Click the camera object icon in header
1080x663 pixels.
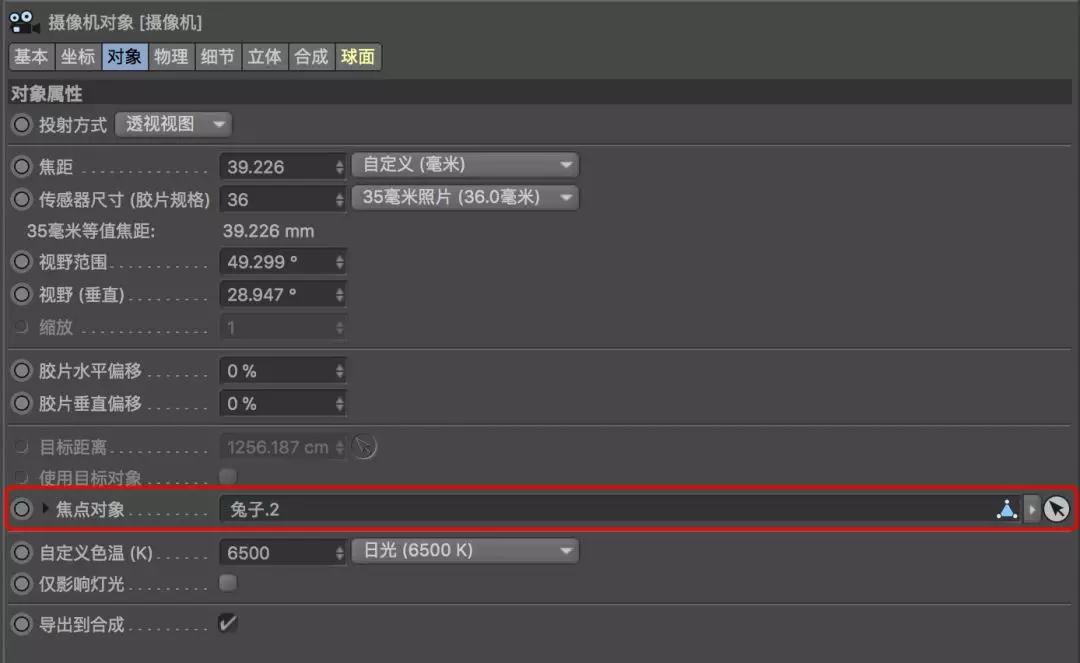(x=23, y=22)
